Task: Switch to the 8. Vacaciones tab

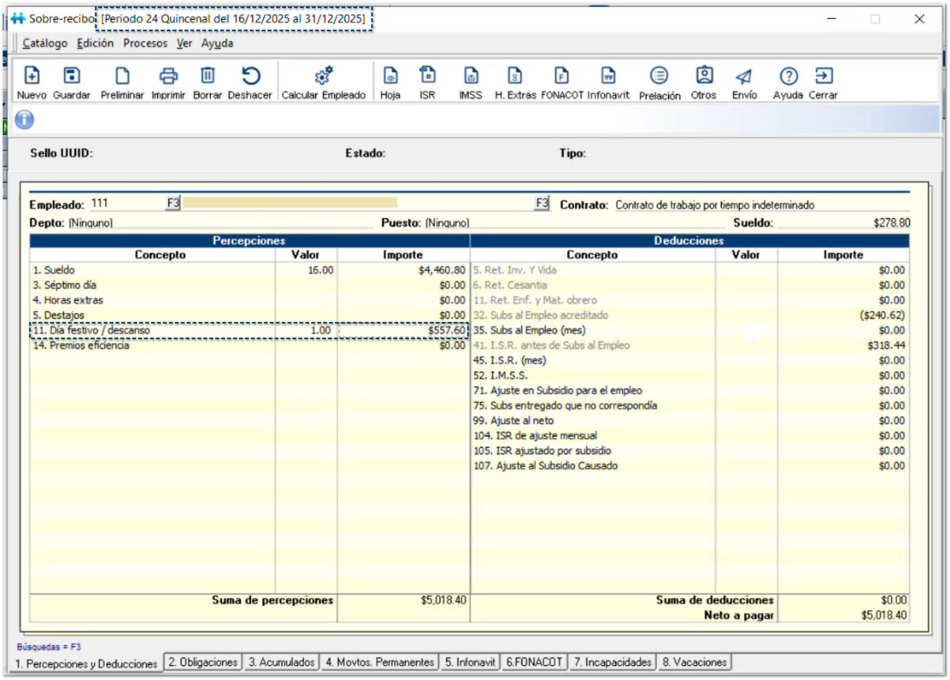Action: coord(695,662)
